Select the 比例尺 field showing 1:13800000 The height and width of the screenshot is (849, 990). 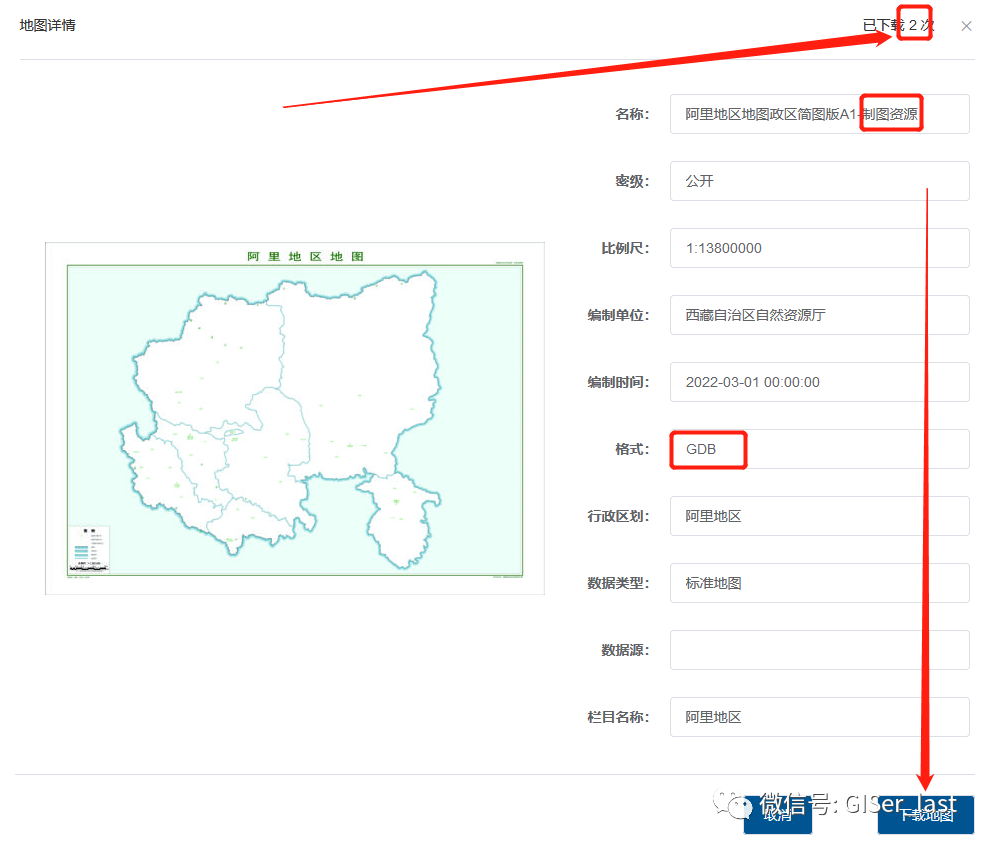[820, 248]
